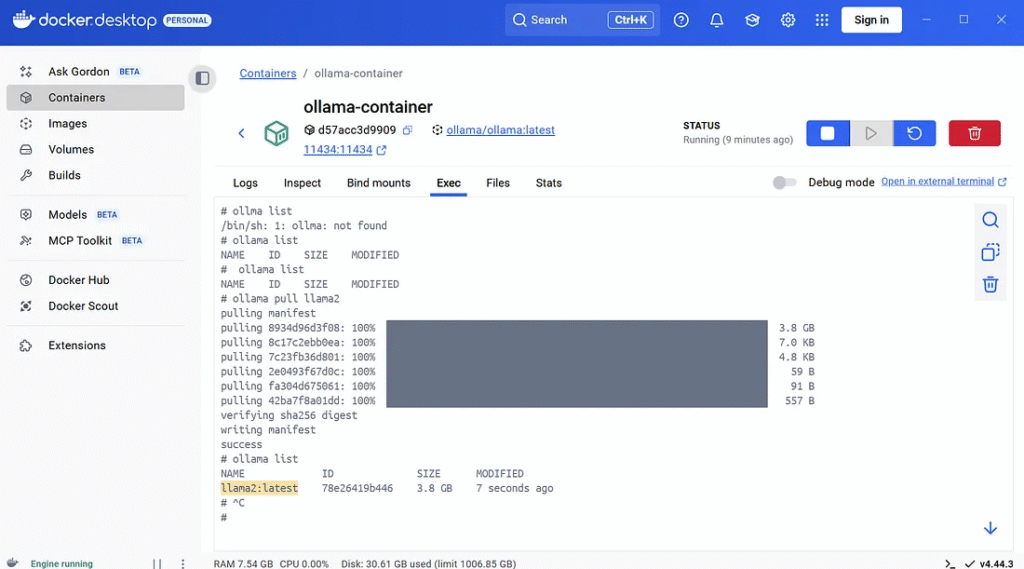This screenshot has height=569, width=1024.
Task: Go back using the left chevron
Action: pos(241,134)
